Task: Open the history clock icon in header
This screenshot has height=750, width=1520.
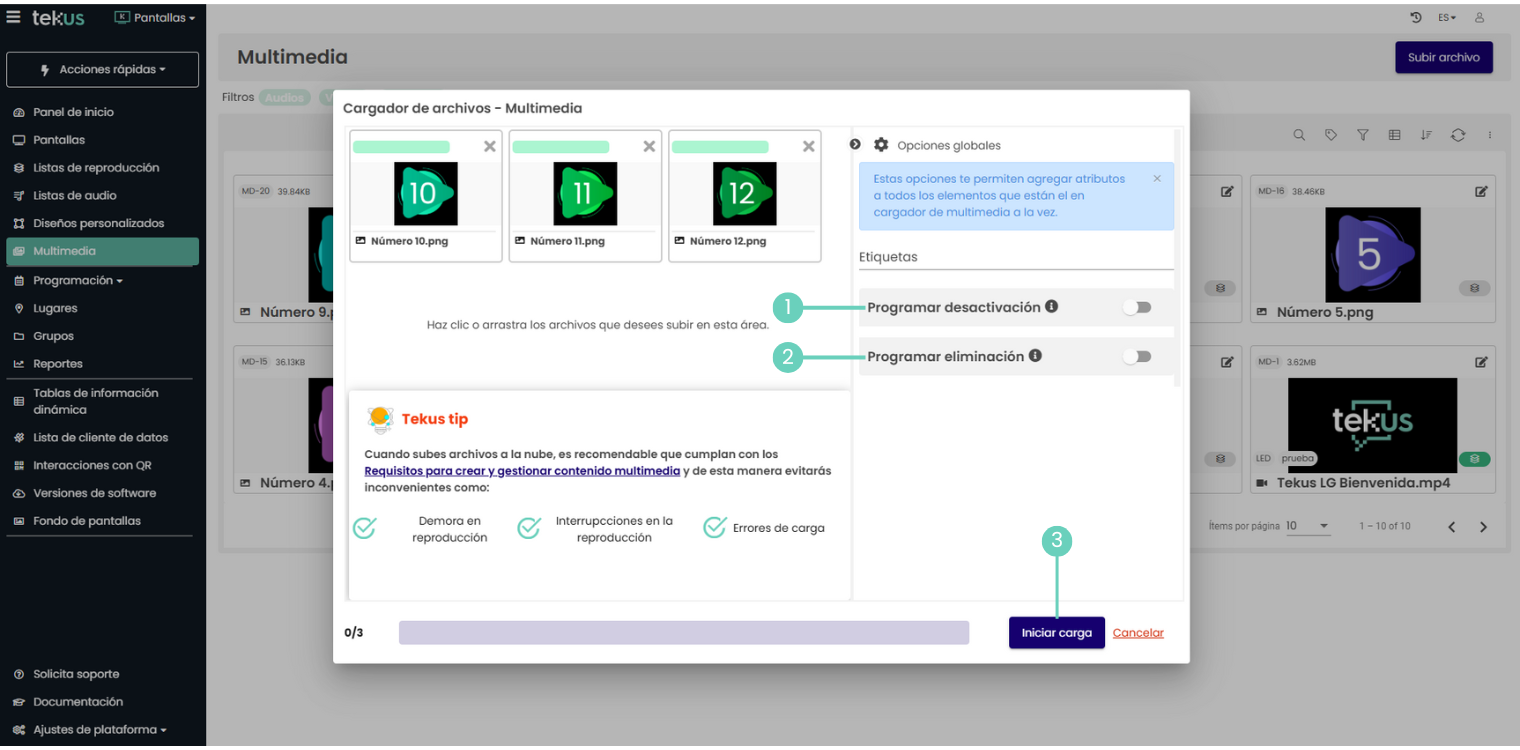Action: (x=1416, y=18)
